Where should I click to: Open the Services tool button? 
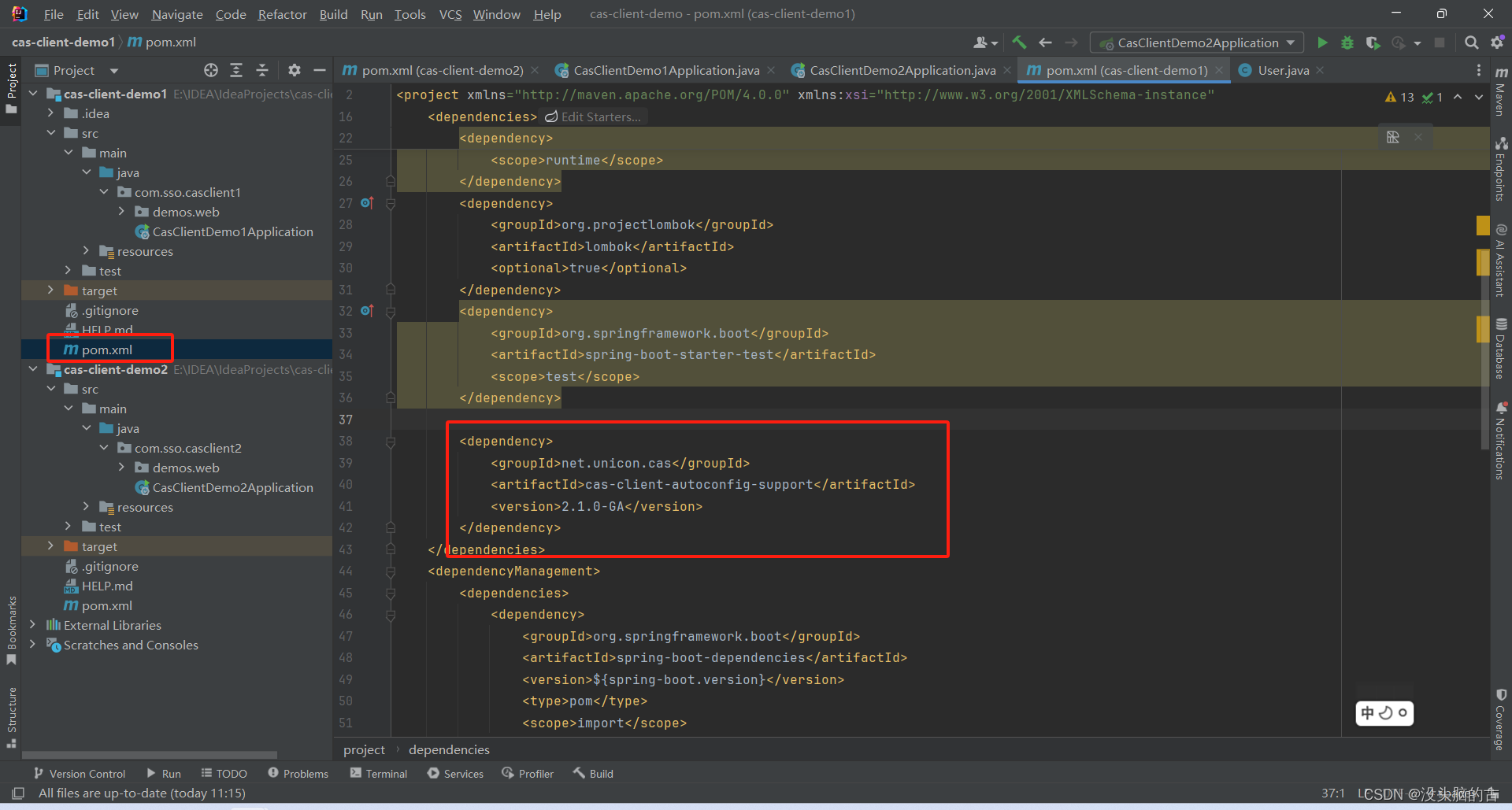[455, 774]
